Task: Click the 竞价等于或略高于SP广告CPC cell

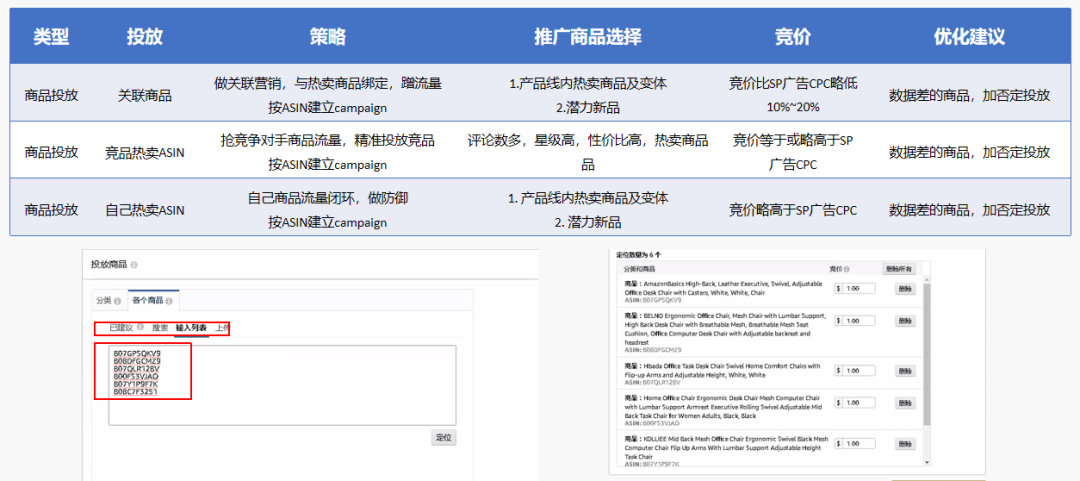Action: pos(793,152)
